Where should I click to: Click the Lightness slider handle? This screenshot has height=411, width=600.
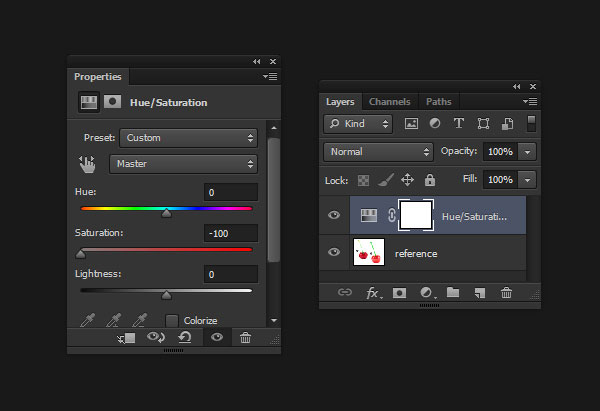[x=166, y=295]
